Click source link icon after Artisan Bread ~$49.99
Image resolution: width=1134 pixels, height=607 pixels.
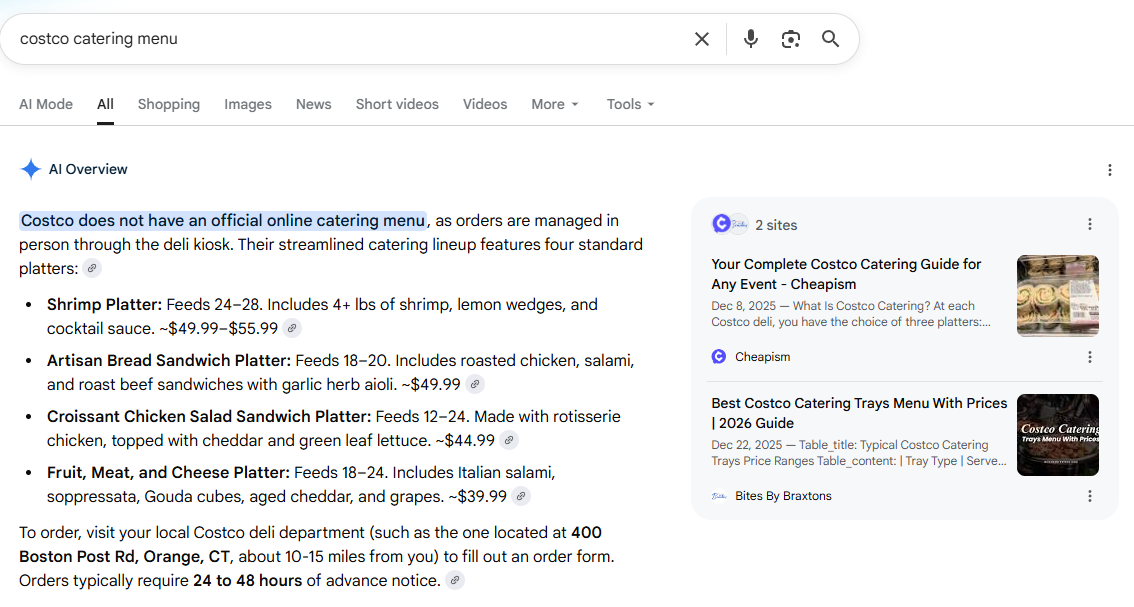474,384
